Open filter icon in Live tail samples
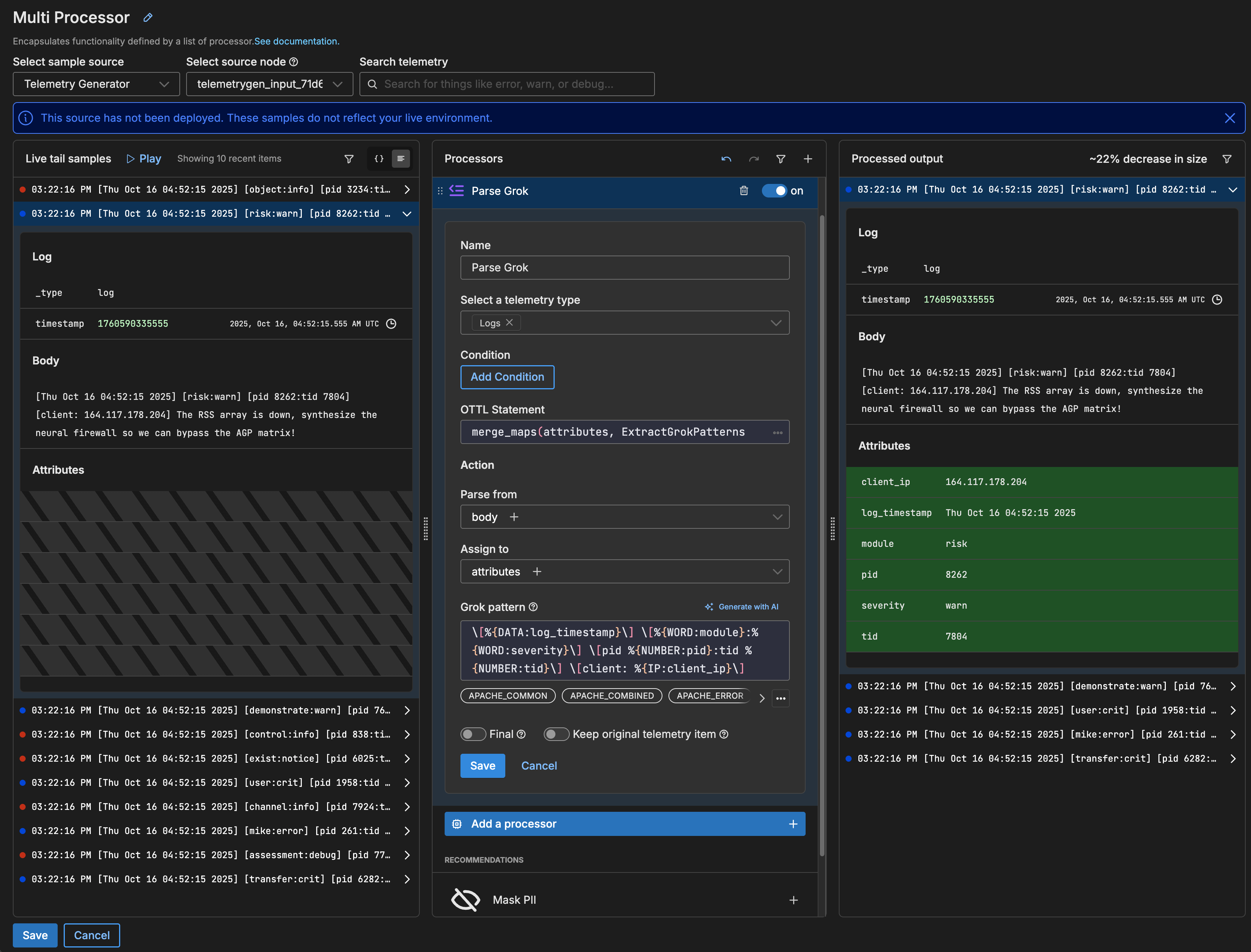The height and width of the screenshot is (952, 1251). click(349, 159)
